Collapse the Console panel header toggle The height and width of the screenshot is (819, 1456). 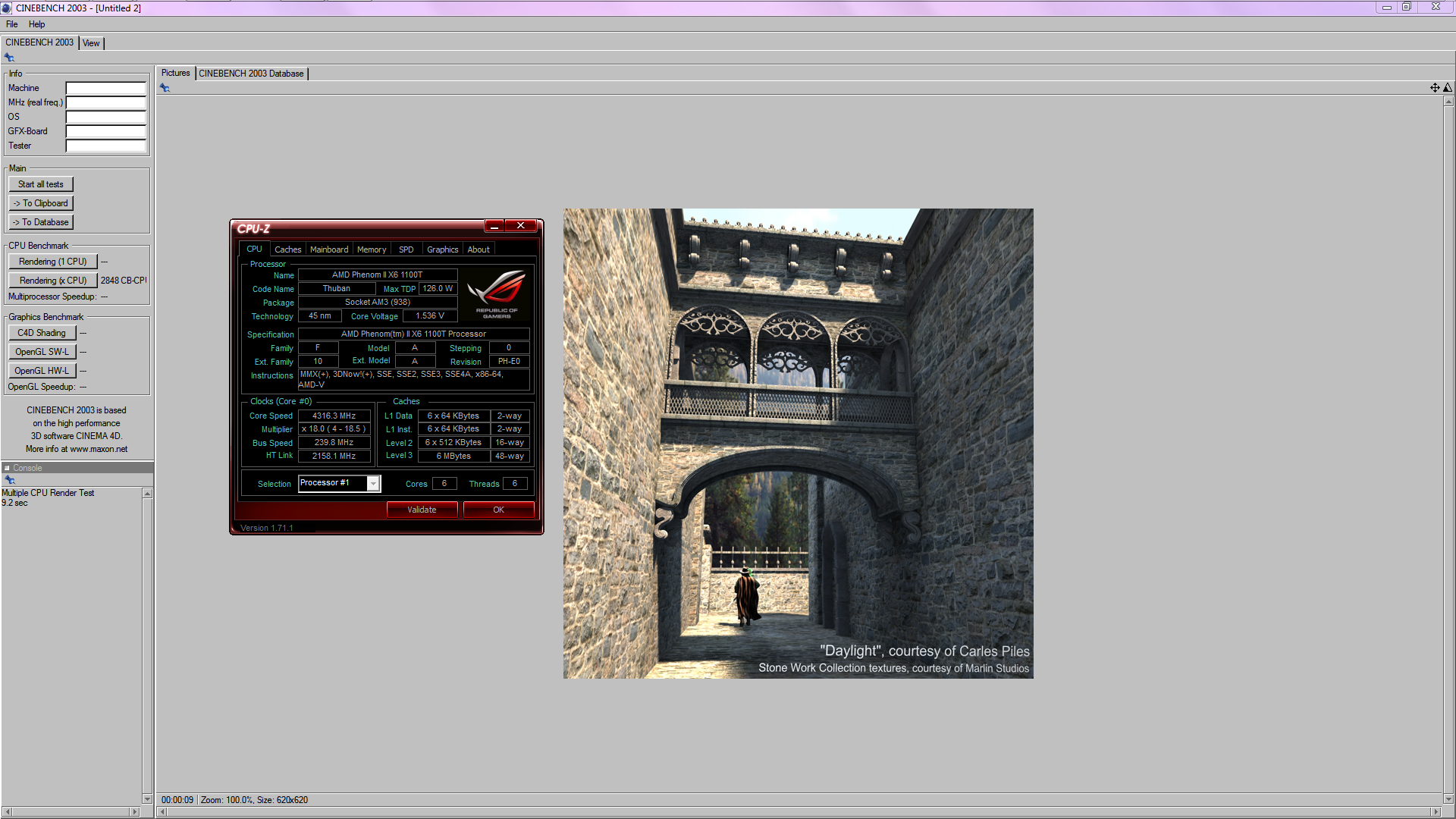click(7, 468)
